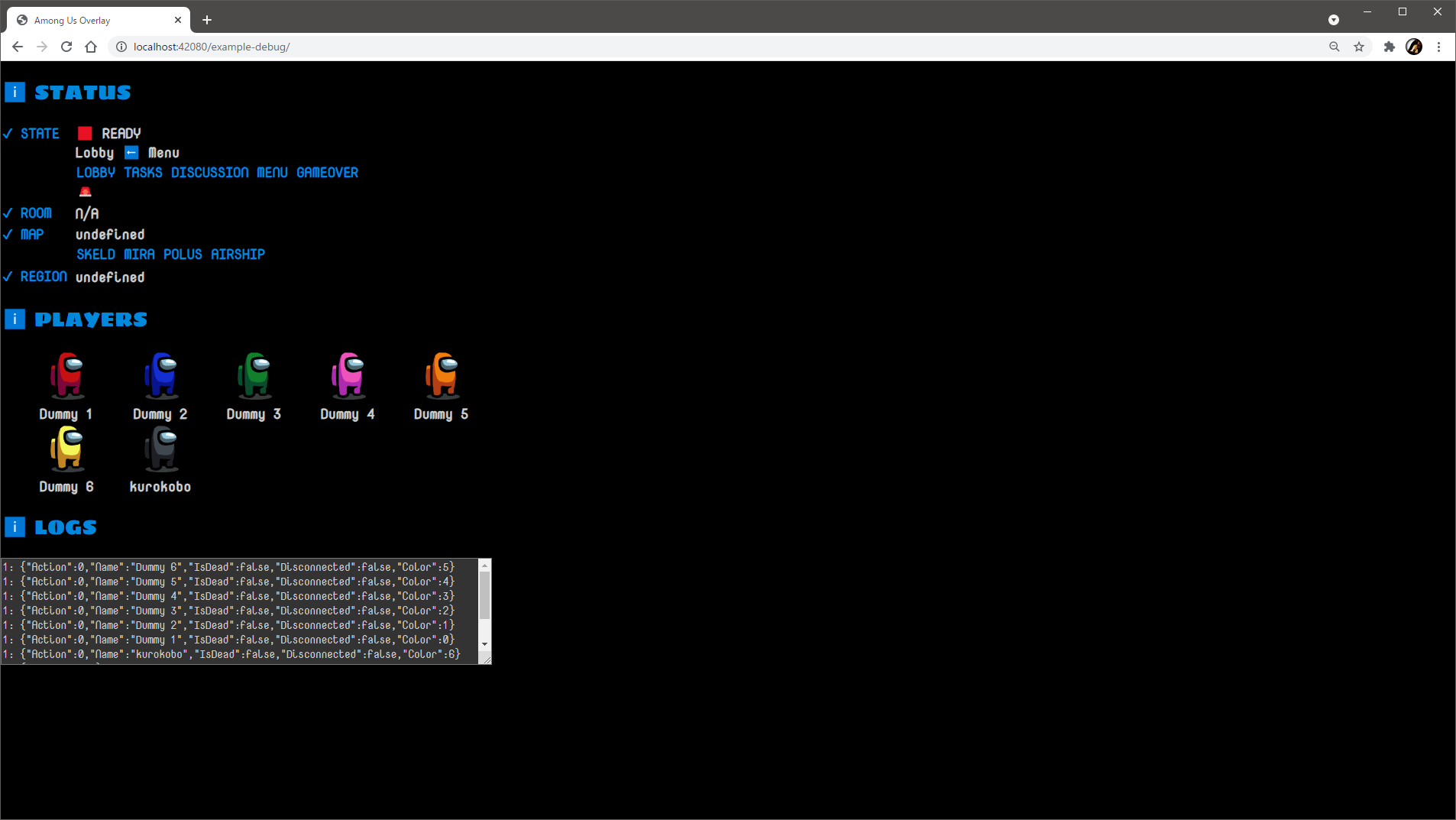Screen dimensions: 1456x820
Task: Select the pink Dummy 4 crewmate
Action: 348,375
